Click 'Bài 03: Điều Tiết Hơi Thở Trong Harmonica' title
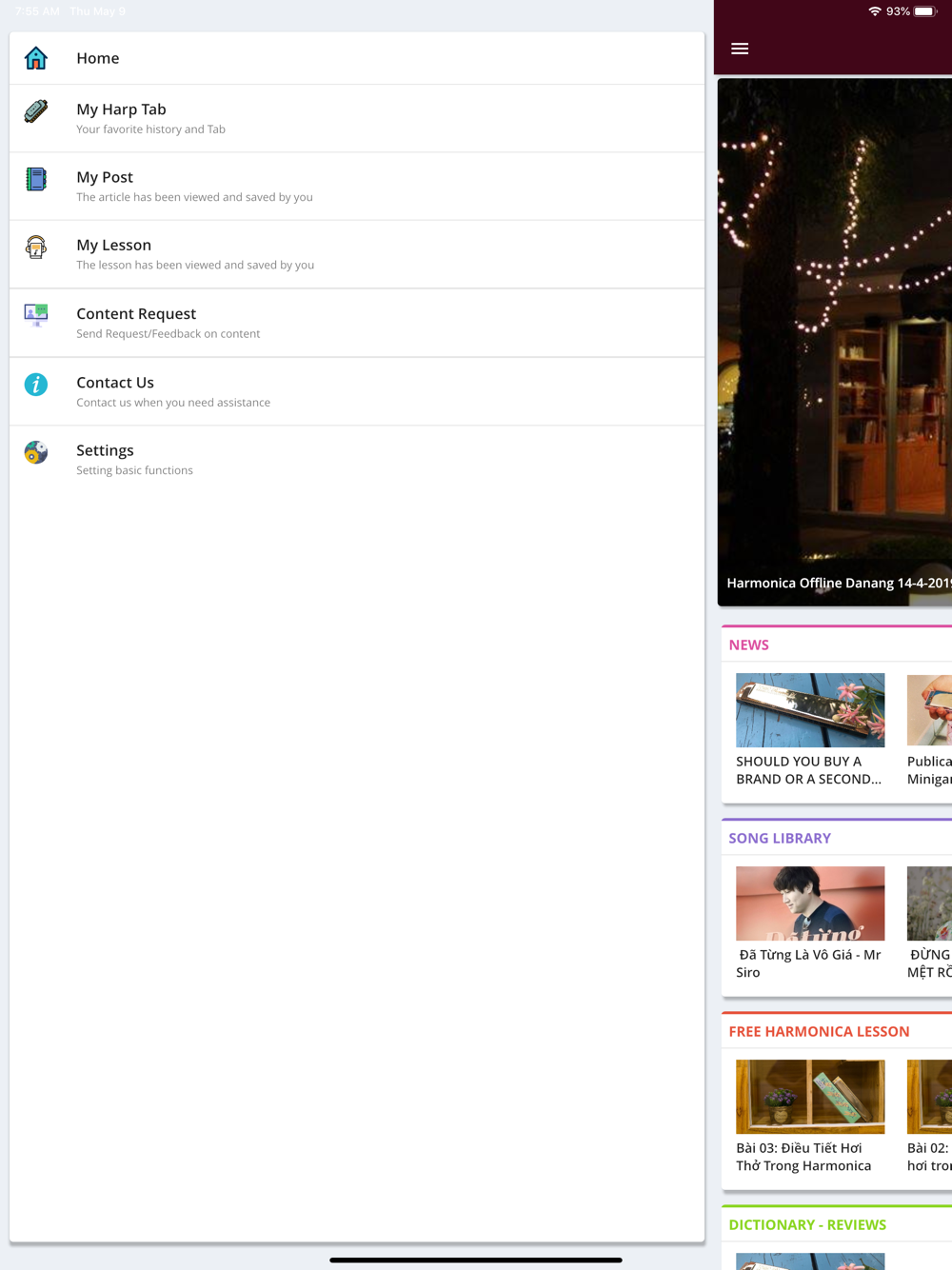952x1270 pixels. 804,1157
